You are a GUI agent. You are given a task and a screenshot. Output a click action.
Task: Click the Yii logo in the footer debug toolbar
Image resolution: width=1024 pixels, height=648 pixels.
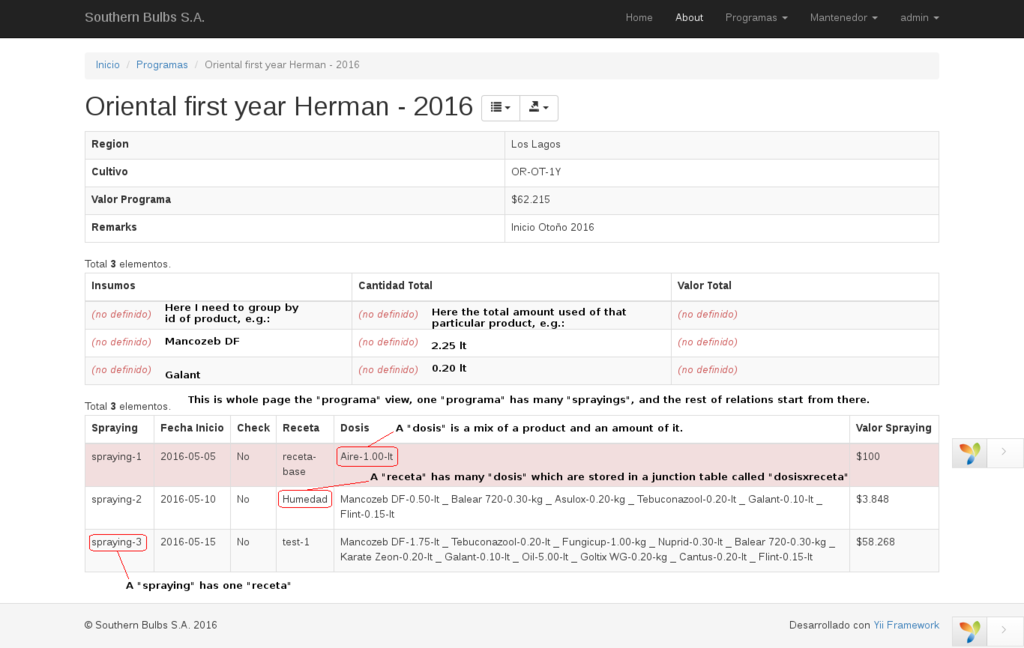(970, 631)
